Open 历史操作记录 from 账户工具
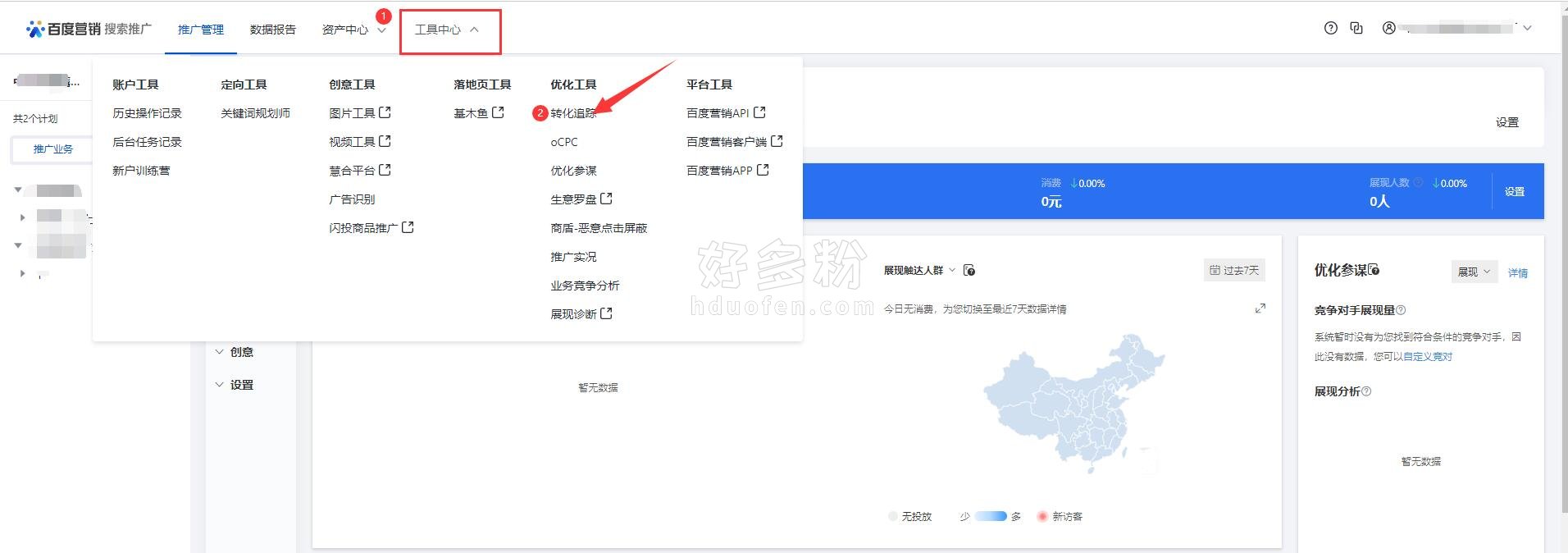1568x553 pixels. pos(147,113)
